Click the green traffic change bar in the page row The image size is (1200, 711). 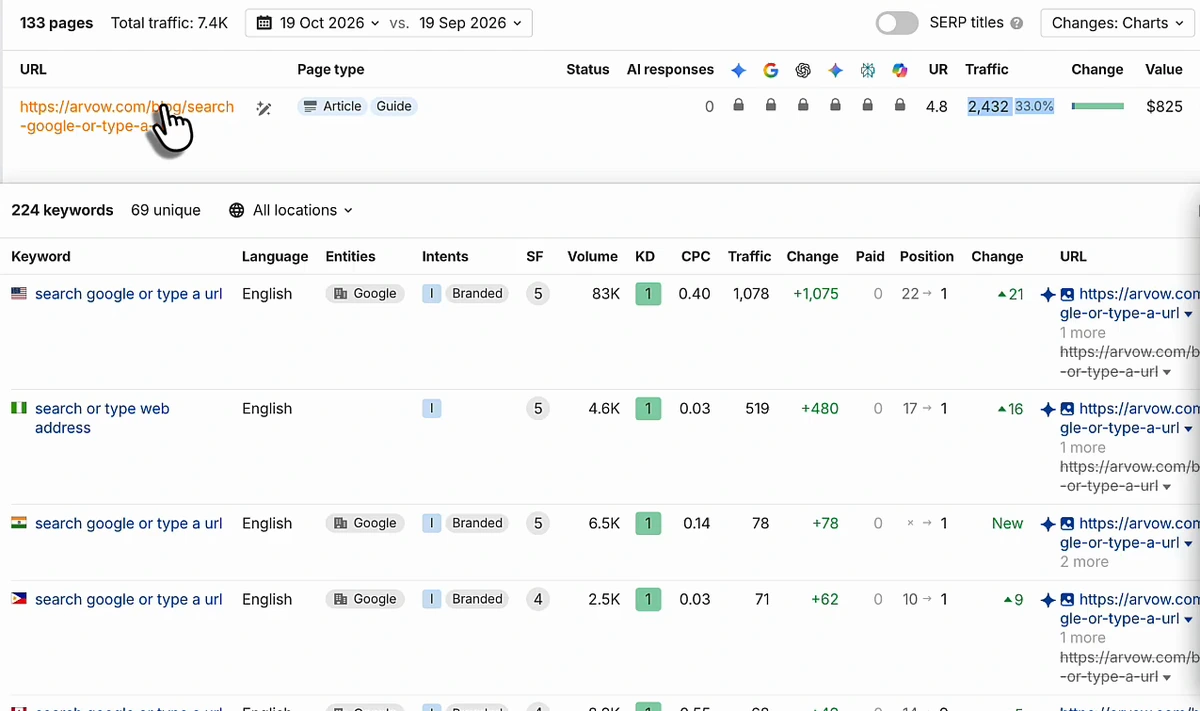pyautogui.click(x=1097, y=106)
